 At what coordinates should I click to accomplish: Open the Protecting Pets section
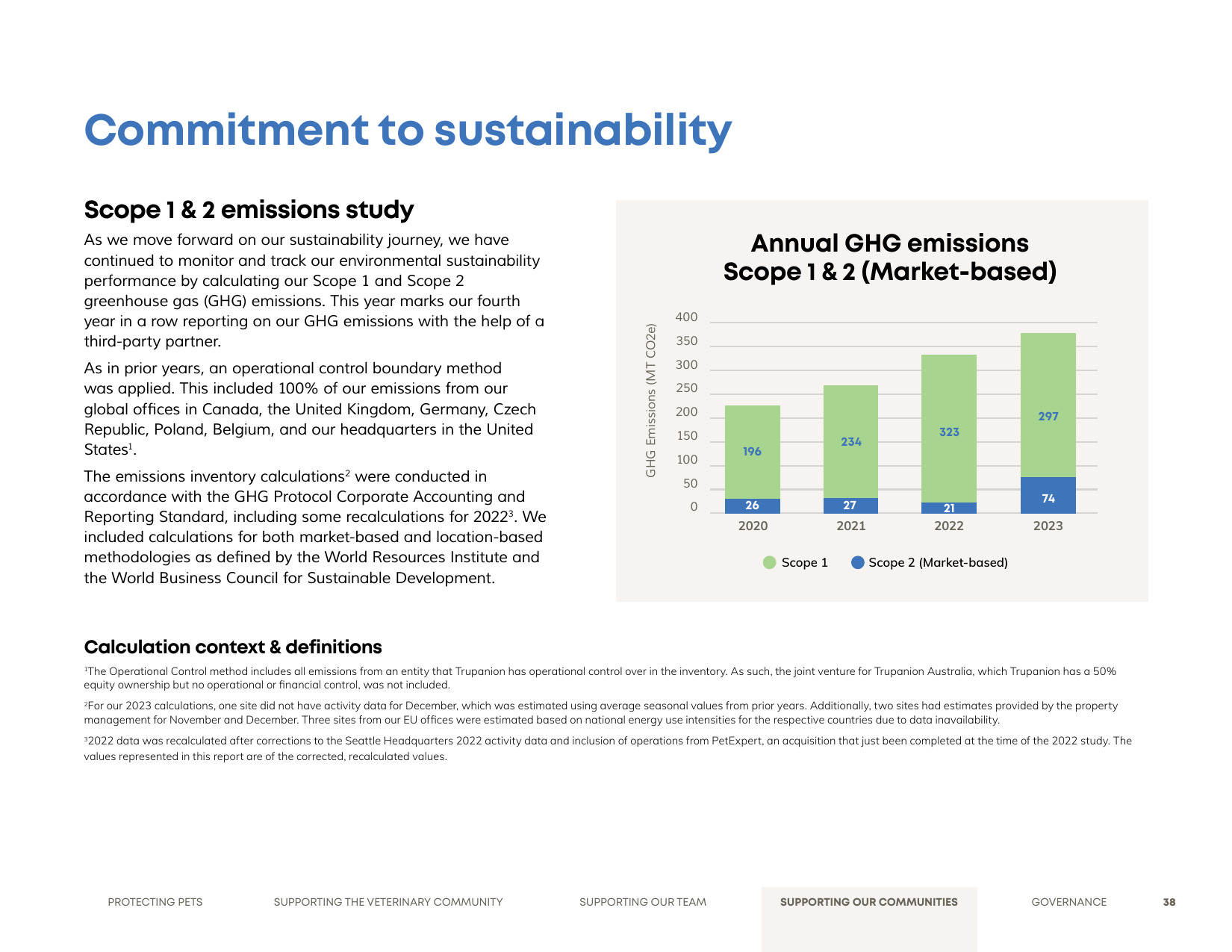point(155,902)
